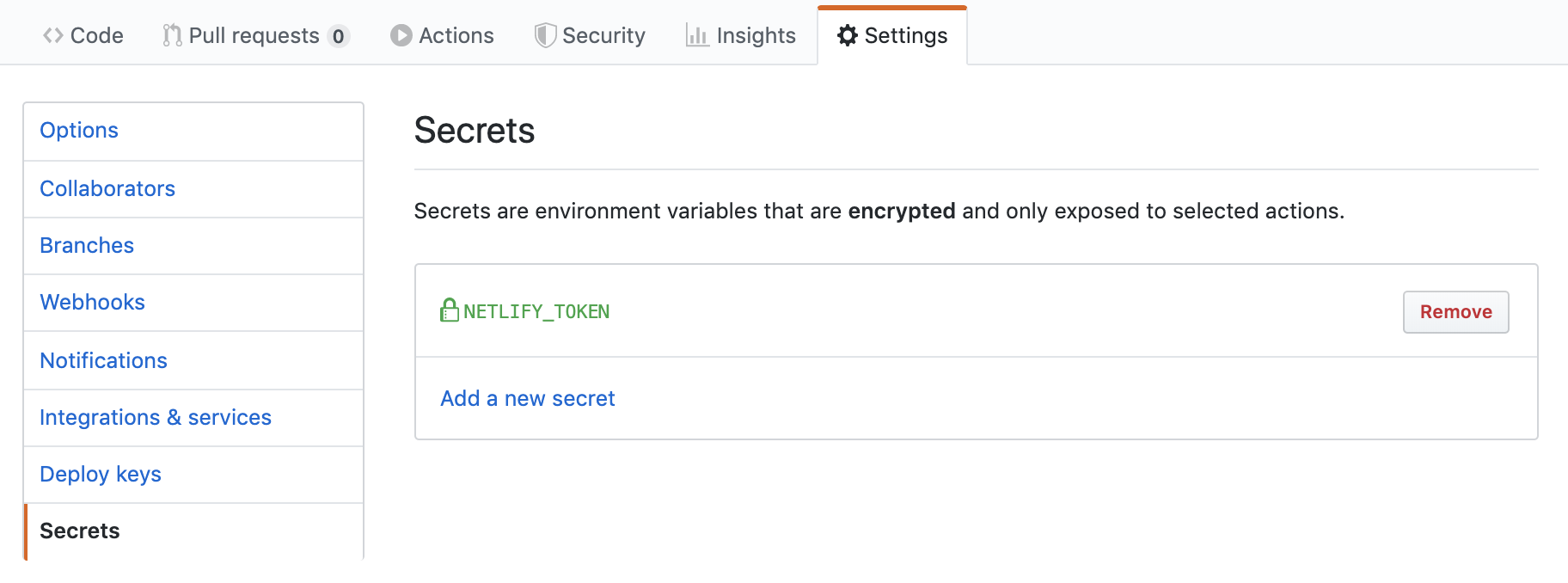
Task: Click the Security shield icon
Action: point(545,35)
